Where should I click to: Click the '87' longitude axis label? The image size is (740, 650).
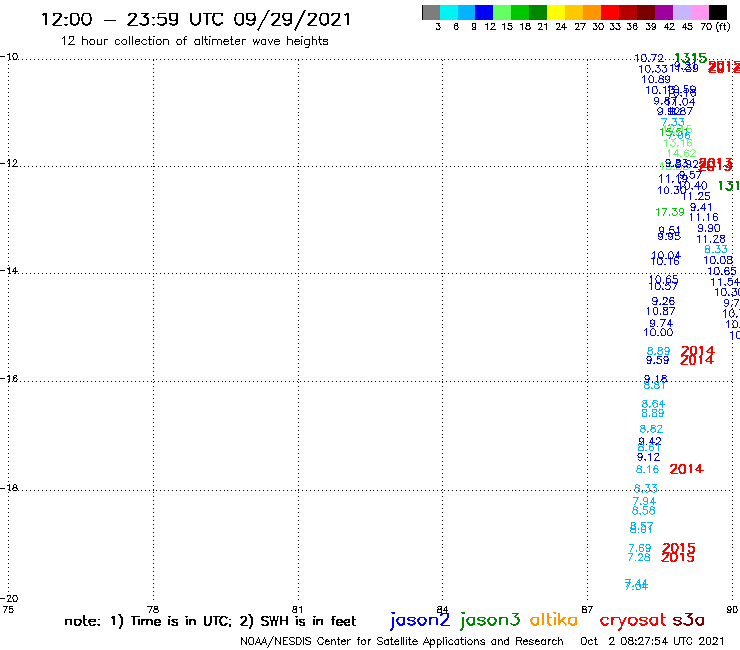[587, 609]
